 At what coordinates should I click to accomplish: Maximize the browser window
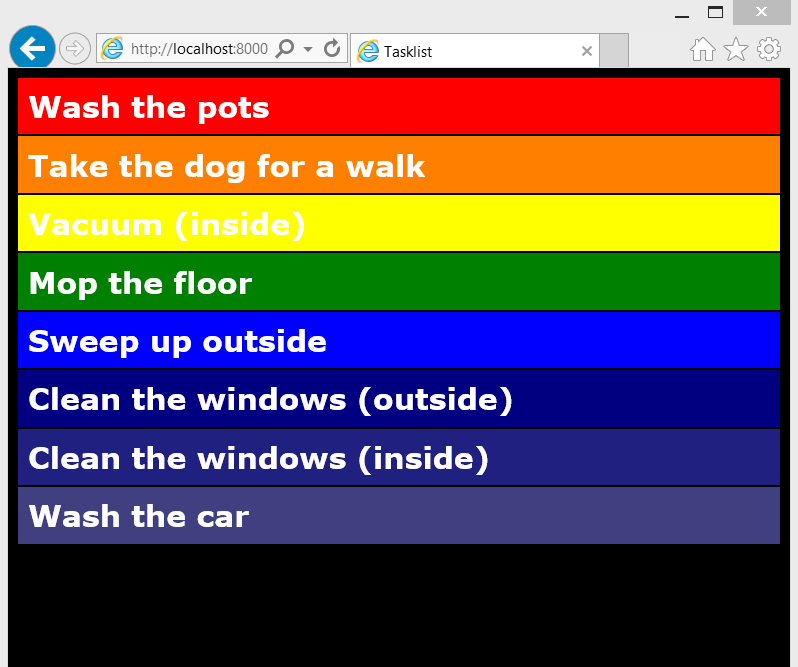715,13
